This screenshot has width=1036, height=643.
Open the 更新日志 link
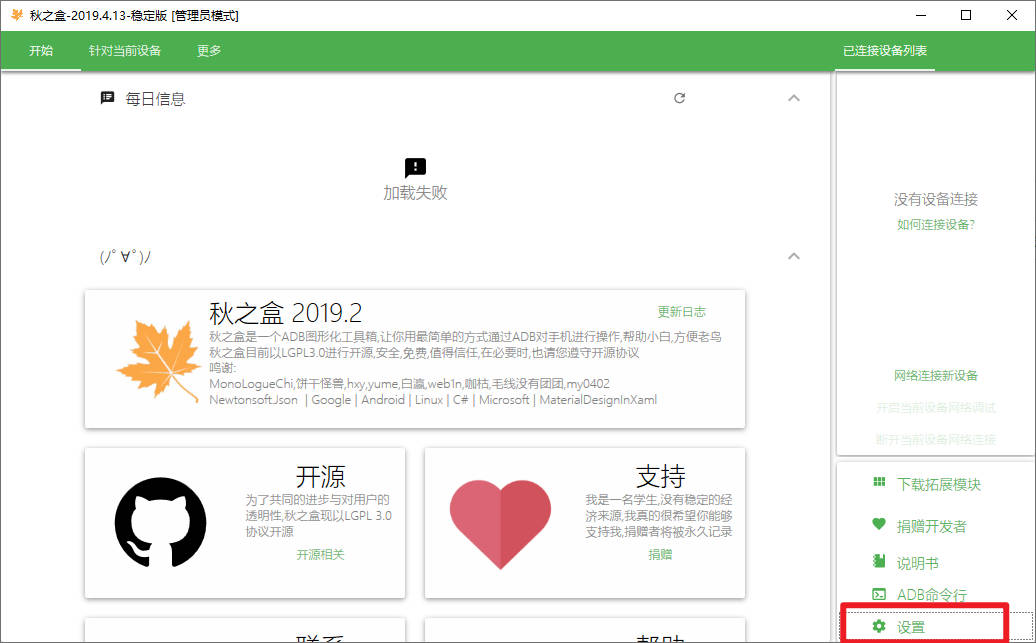[681, 312]
